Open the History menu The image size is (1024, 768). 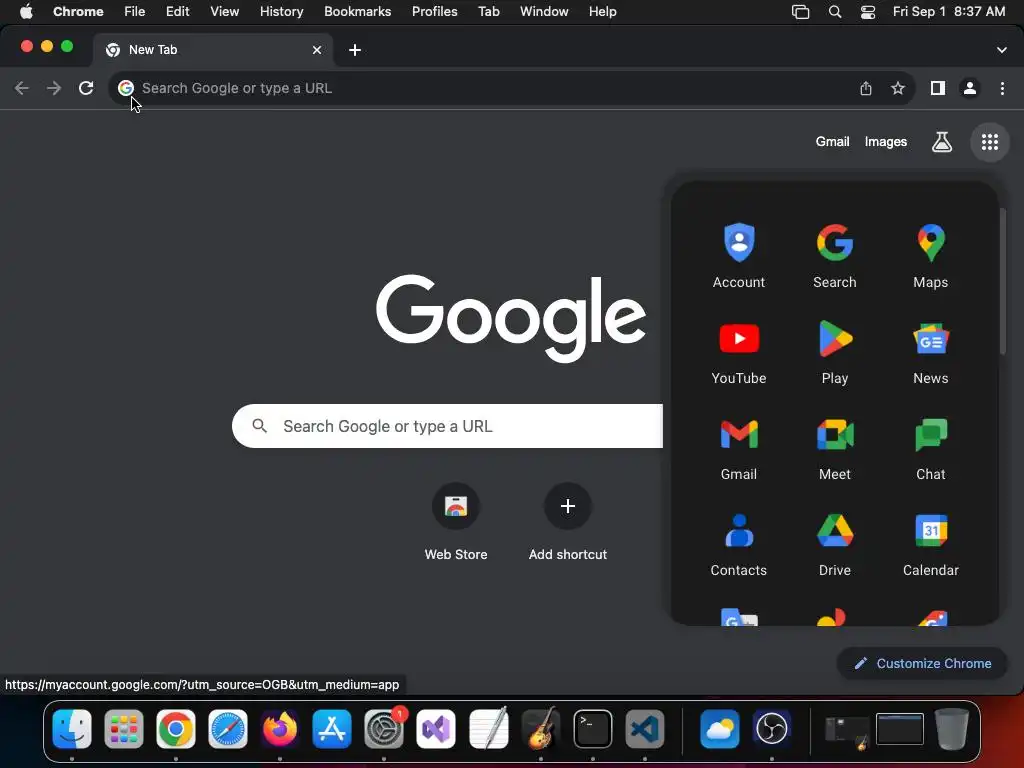(x=281, y=12)
